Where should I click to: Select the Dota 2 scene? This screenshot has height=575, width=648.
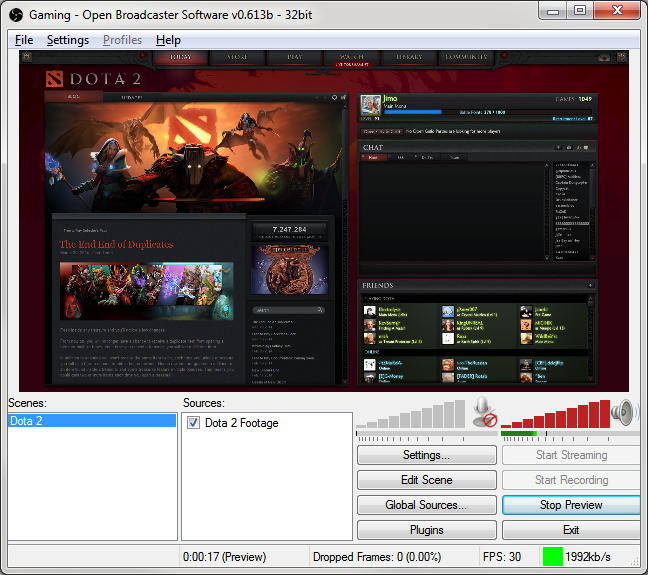pyautogui.click(x=92, y=421)
